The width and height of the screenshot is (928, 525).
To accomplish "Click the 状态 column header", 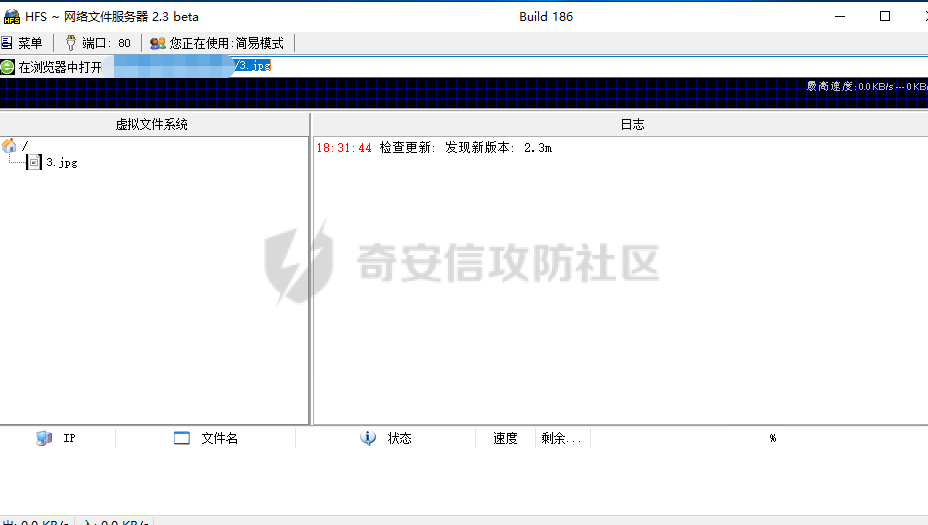I will pyautogui.click(x=385, y=439).
